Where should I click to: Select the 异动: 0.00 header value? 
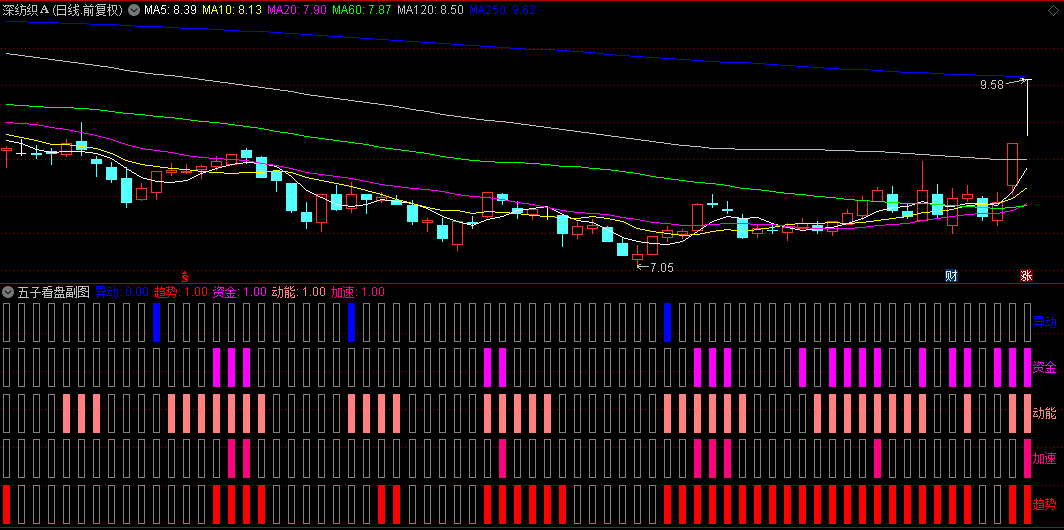[121, 292]
